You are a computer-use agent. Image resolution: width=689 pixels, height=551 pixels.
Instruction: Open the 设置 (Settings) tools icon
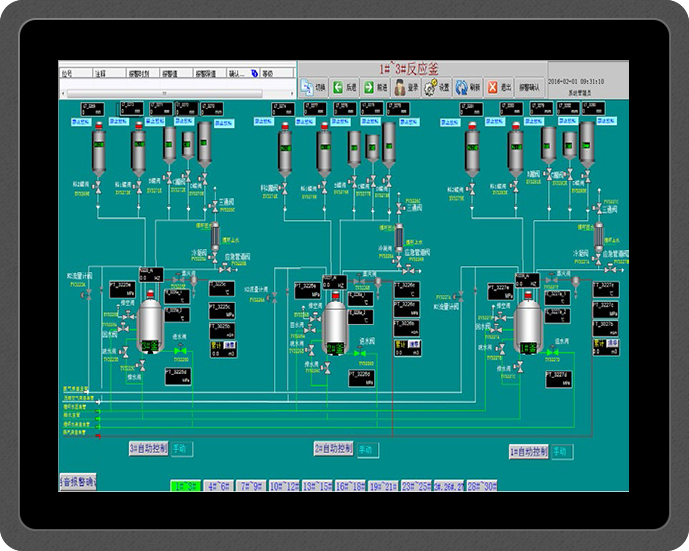point(429,87)
